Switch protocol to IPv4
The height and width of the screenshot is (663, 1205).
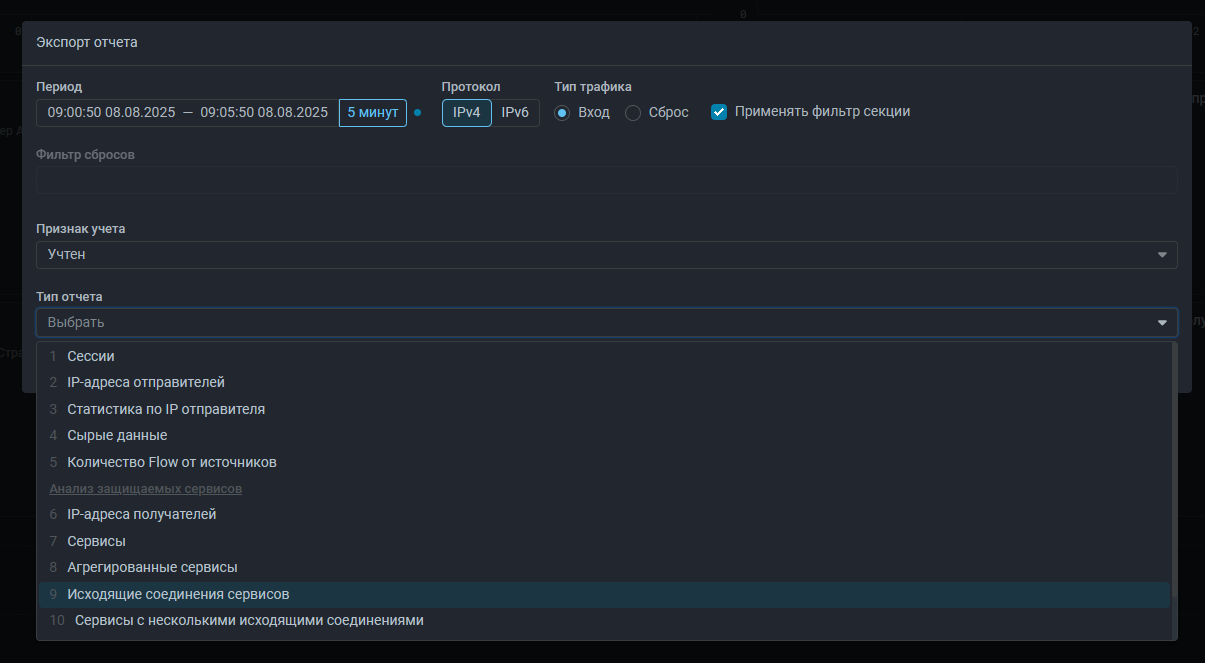coord(466,113)
